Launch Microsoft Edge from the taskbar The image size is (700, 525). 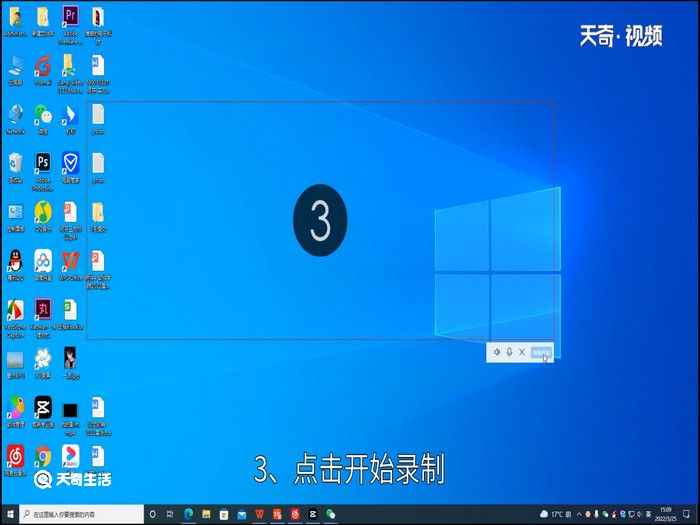coord(188,515)
